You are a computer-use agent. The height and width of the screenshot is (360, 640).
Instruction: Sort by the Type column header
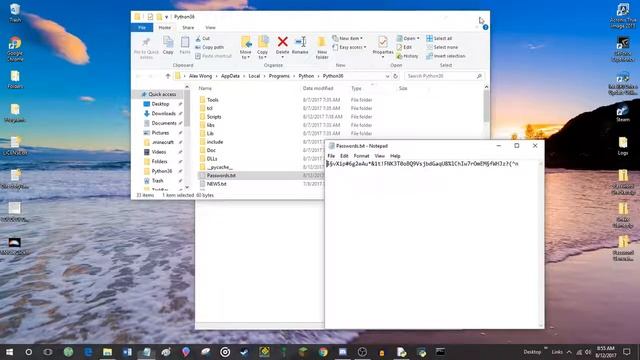click(356, 88)
